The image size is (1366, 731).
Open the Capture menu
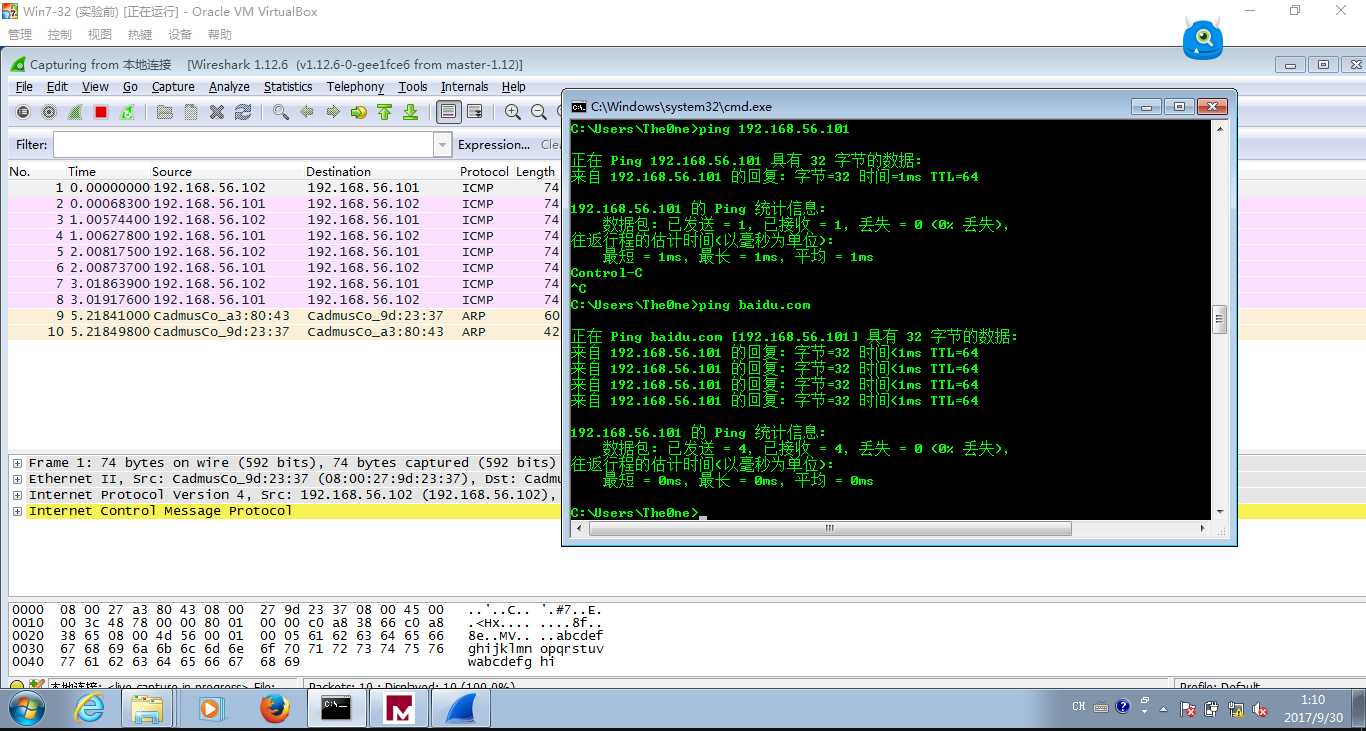[x=173, y=87]
